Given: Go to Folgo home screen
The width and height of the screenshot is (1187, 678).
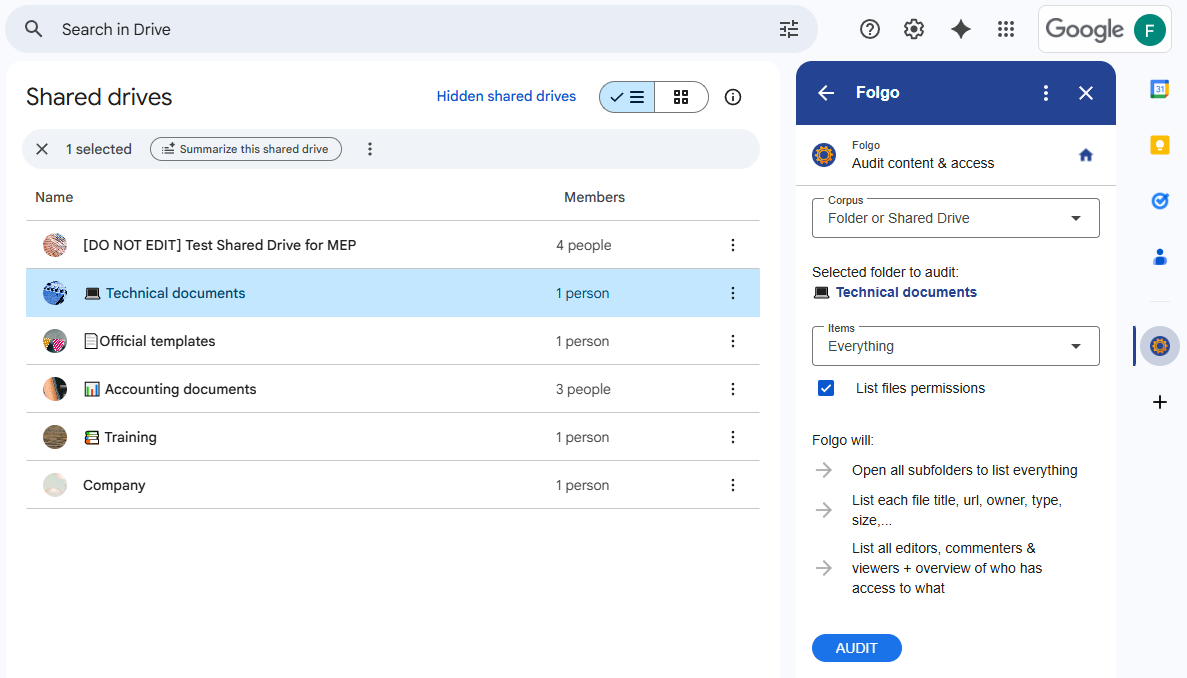Looking at the screenshot, I should tap(1086, 155).
